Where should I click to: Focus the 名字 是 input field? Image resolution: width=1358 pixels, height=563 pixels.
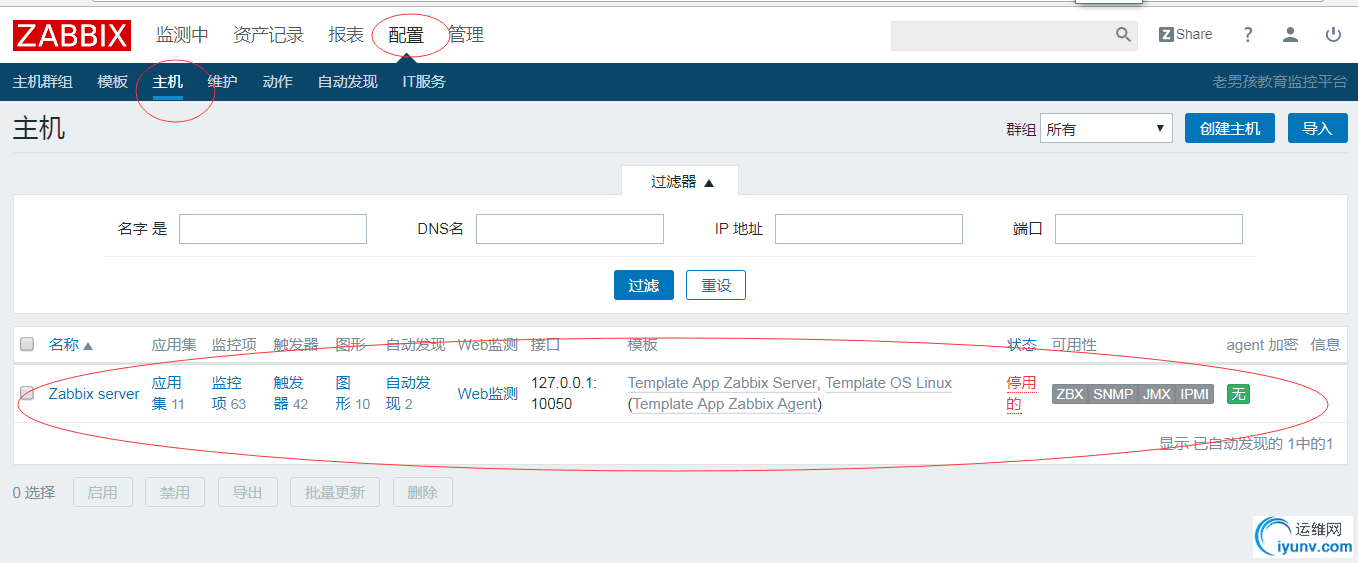[273, 229]
